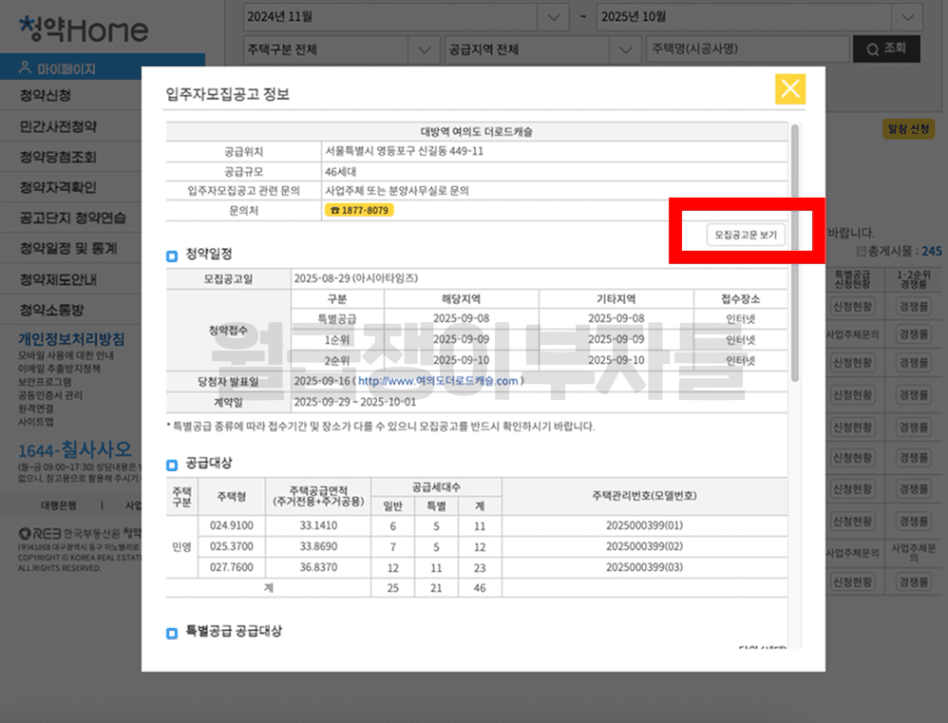Click the popup's vertical scrollbar
The height and width of the screenshot is (723, 948).
click(795, 252)
